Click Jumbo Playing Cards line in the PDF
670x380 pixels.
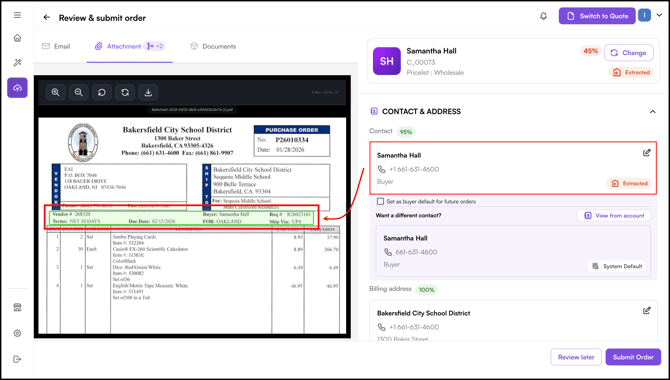click(x=134, y=237)
